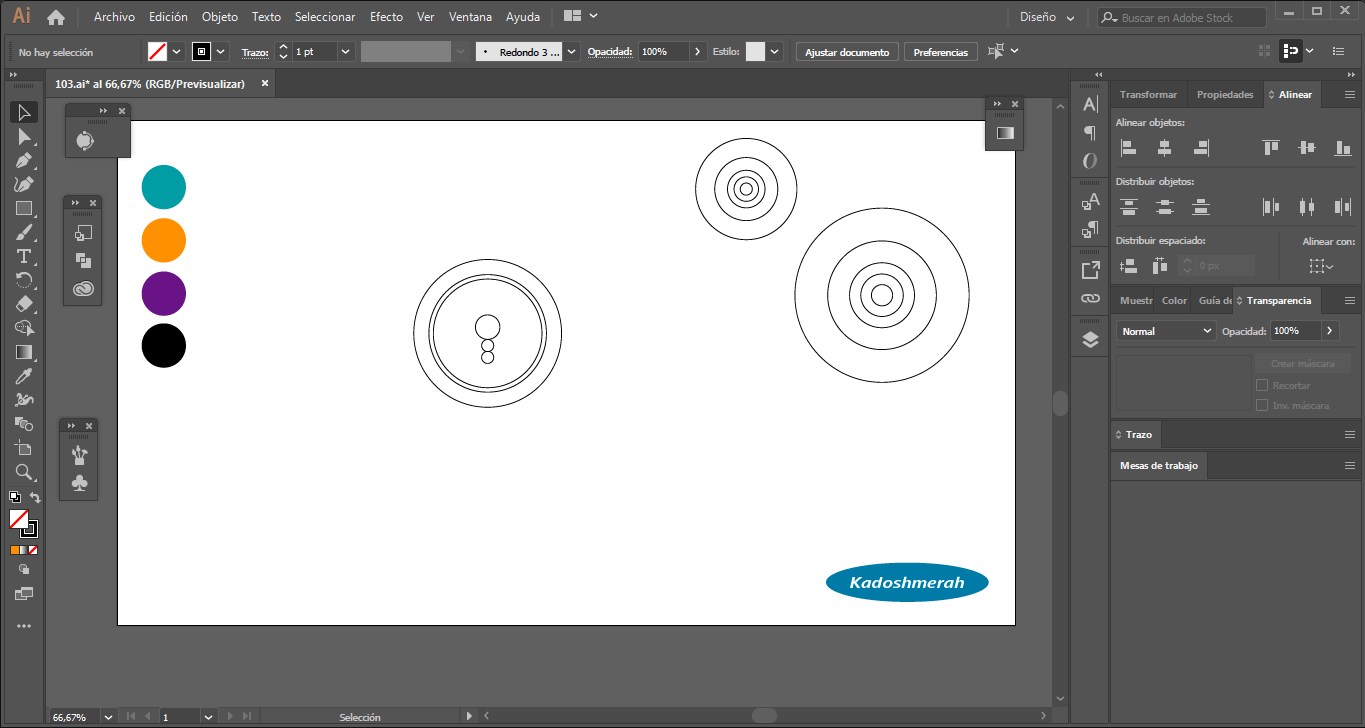Click the orange circle on canvas

pos(164,240)
